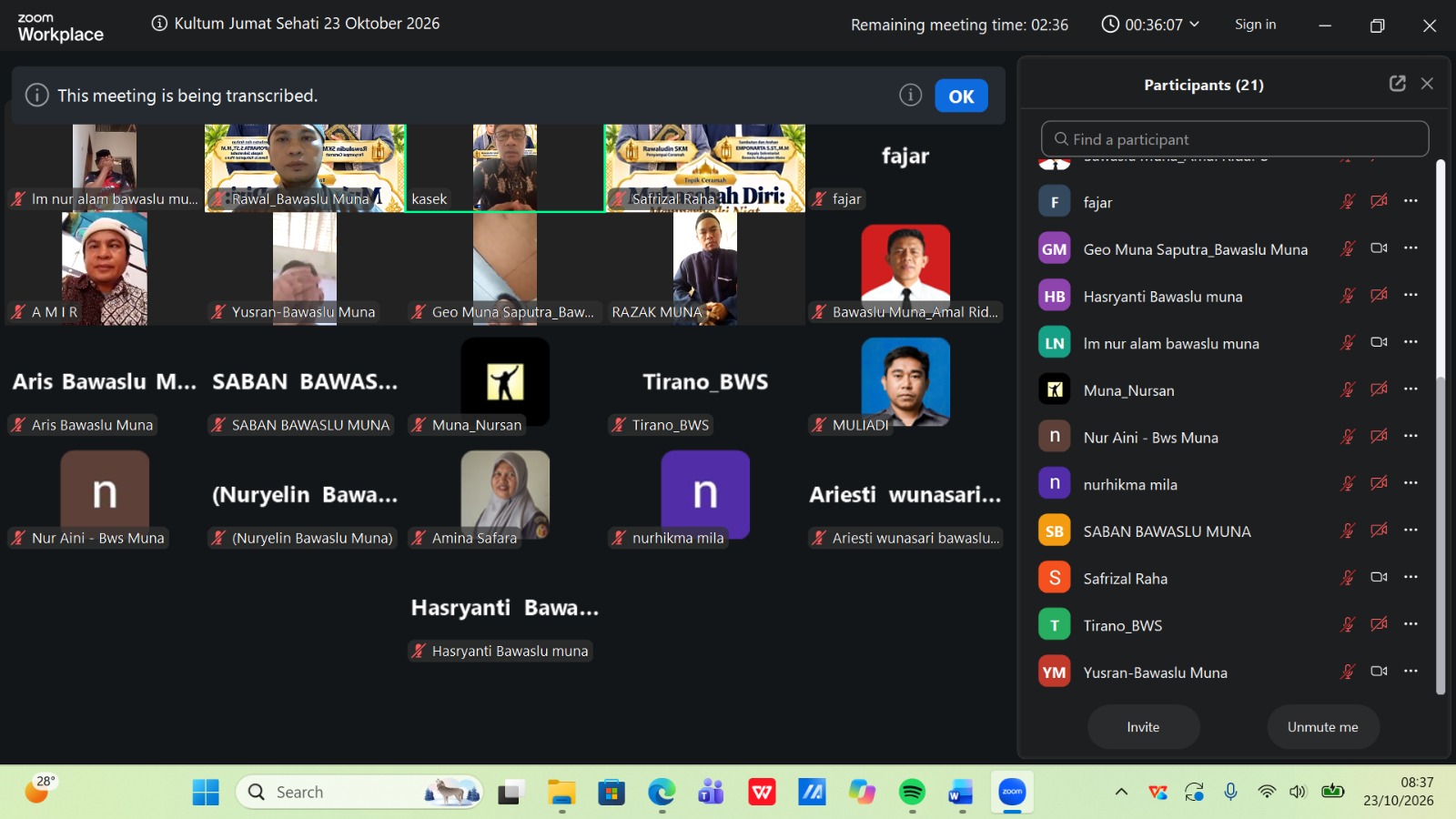The width and height of the screenshot is (1456, 819).
Task: Toggle mic icon for Nur Aini - Bws Muna
Action: click(x=1348, y=437)
